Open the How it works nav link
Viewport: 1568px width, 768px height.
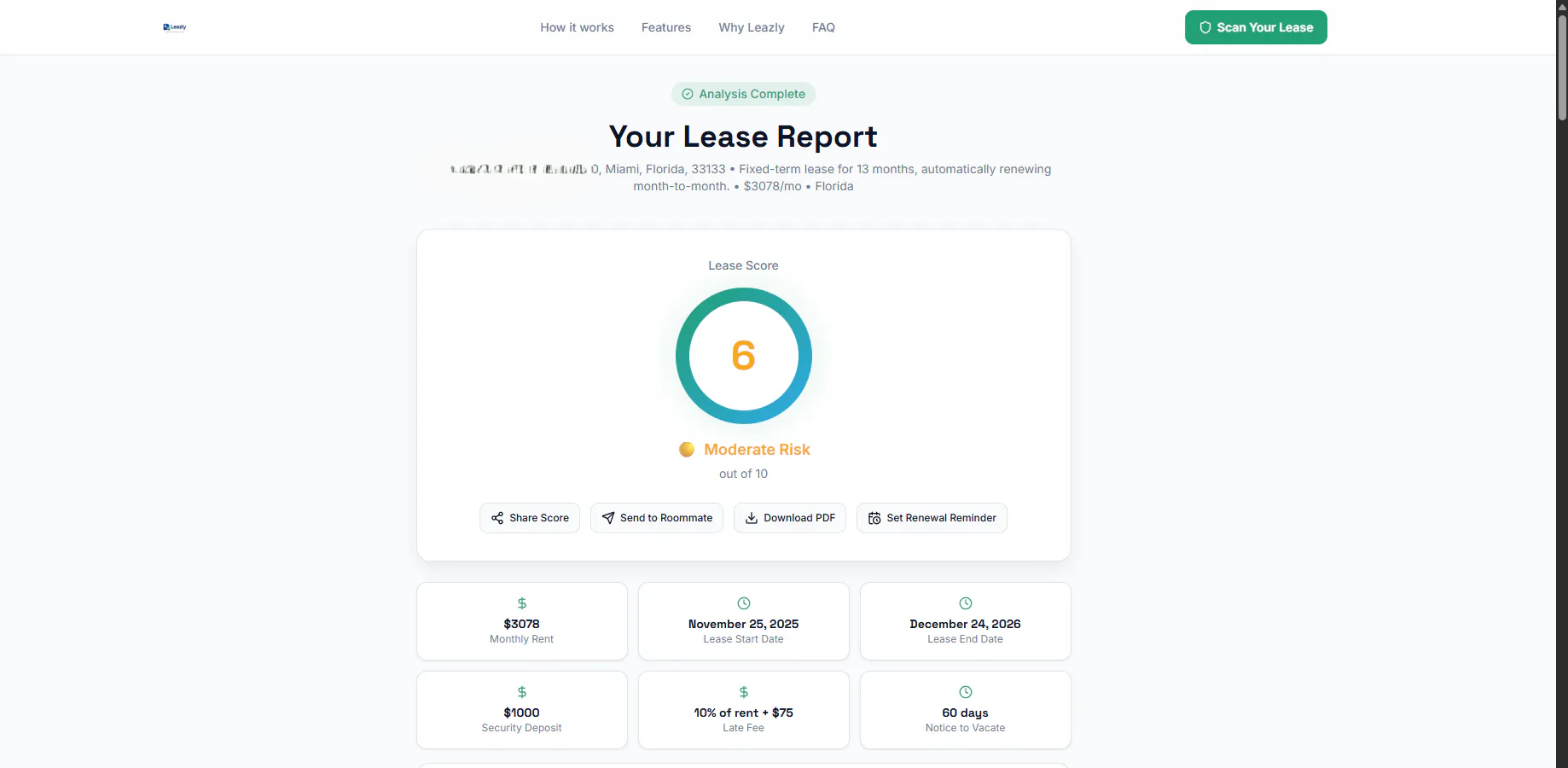(x=577, y=27)
